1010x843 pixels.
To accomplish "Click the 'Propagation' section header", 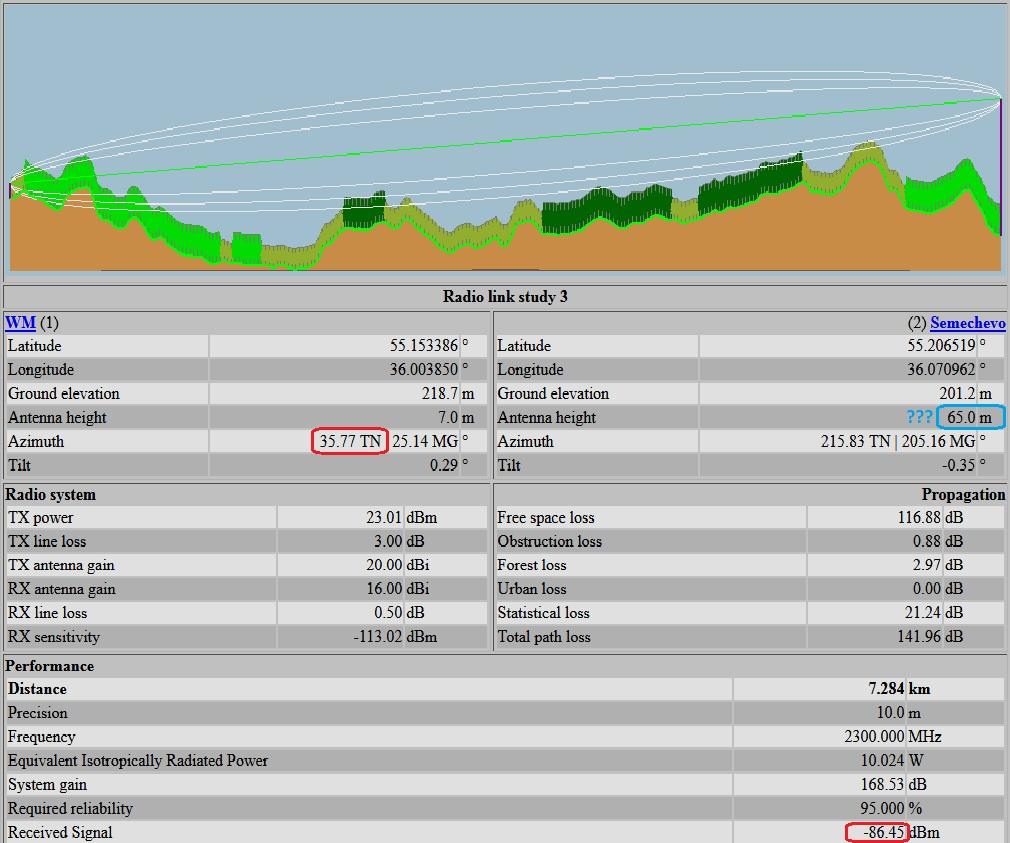I will [963, 495].
